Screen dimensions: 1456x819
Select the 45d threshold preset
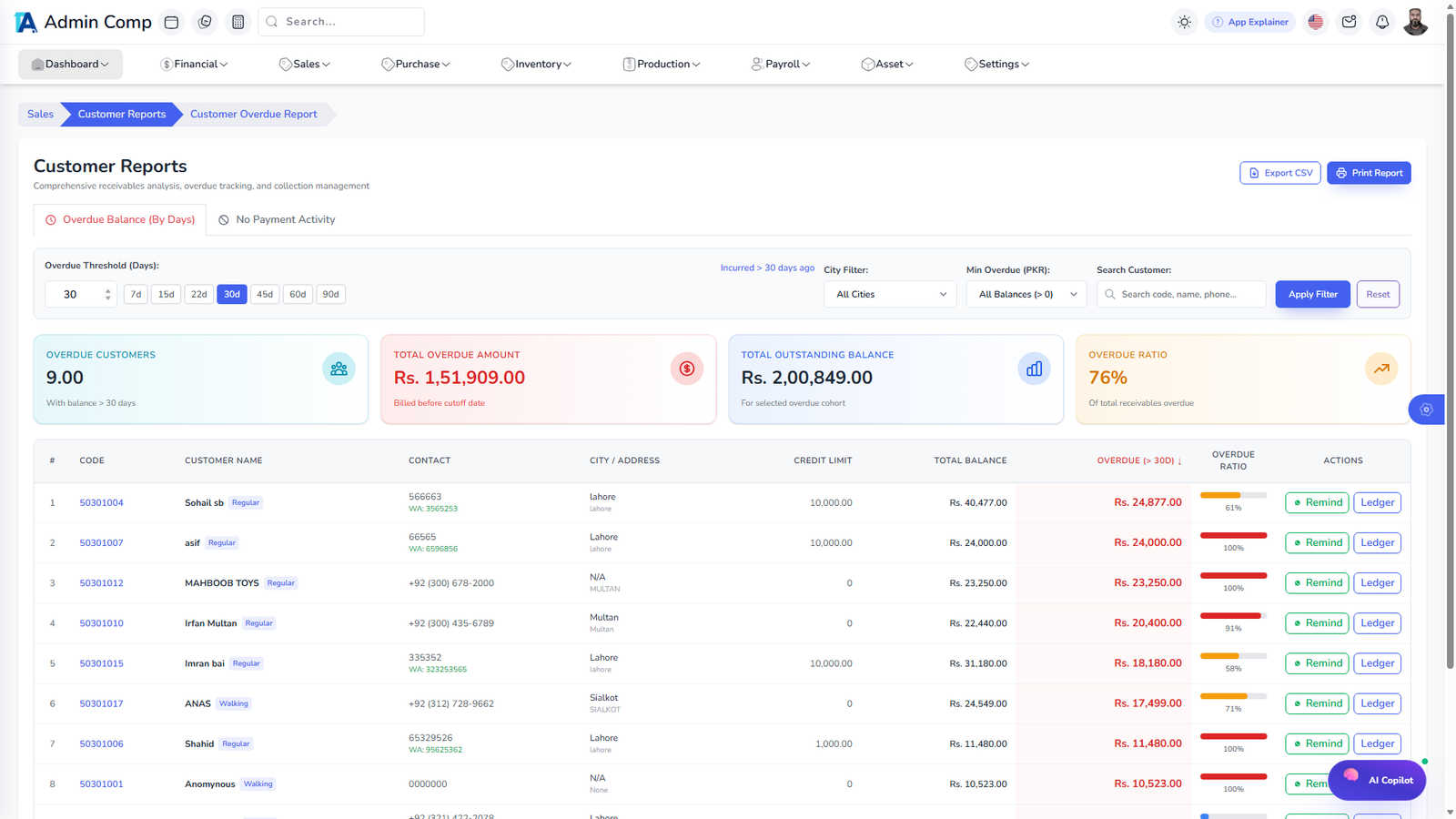point(265,294)
